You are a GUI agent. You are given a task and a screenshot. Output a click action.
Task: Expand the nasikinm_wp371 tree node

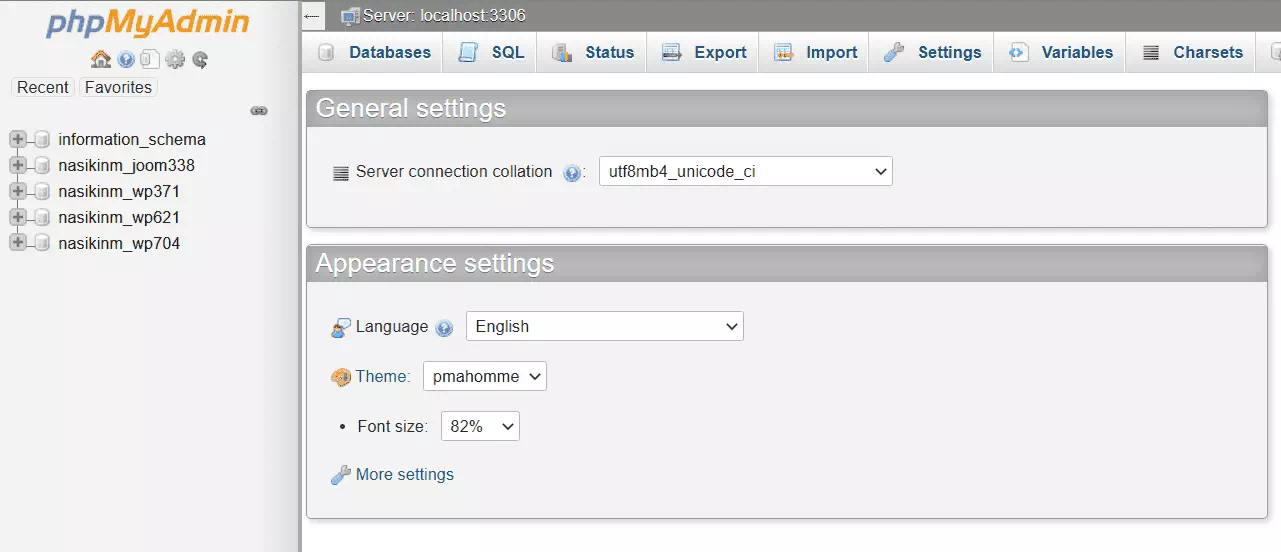click(x=17, y=192)
